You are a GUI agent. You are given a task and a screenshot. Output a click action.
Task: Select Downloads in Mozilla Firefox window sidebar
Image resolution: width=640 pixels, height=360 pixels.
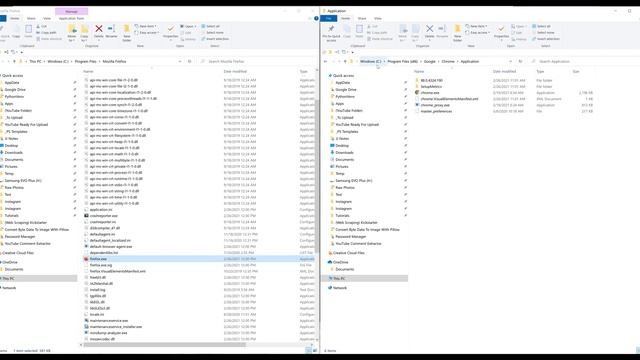[13, 153]
